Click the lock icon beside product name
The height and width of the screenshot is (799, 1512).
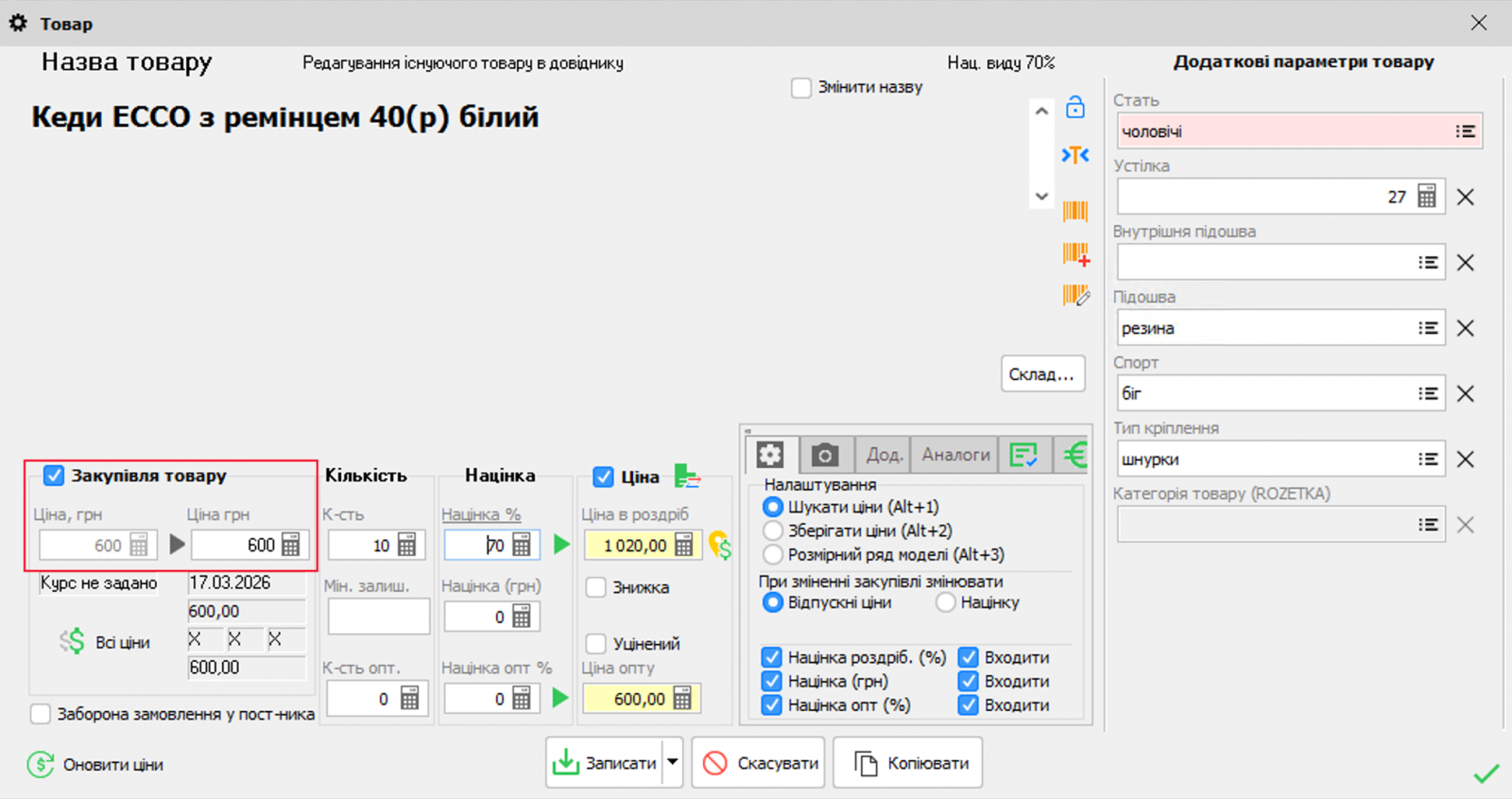tap(1074, 107)
